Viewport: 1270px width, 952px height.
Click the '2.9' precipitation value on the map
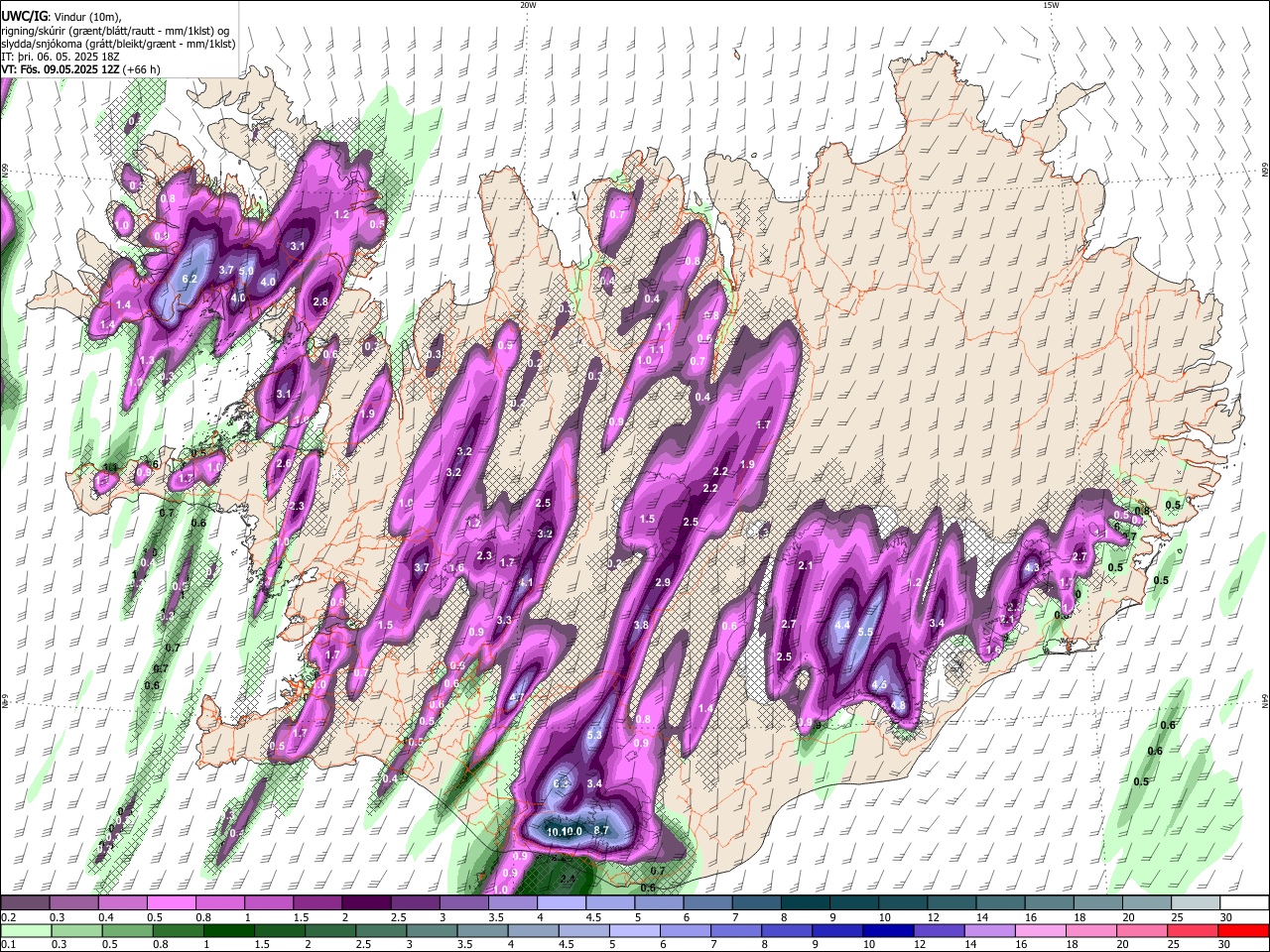coord(663,582)
